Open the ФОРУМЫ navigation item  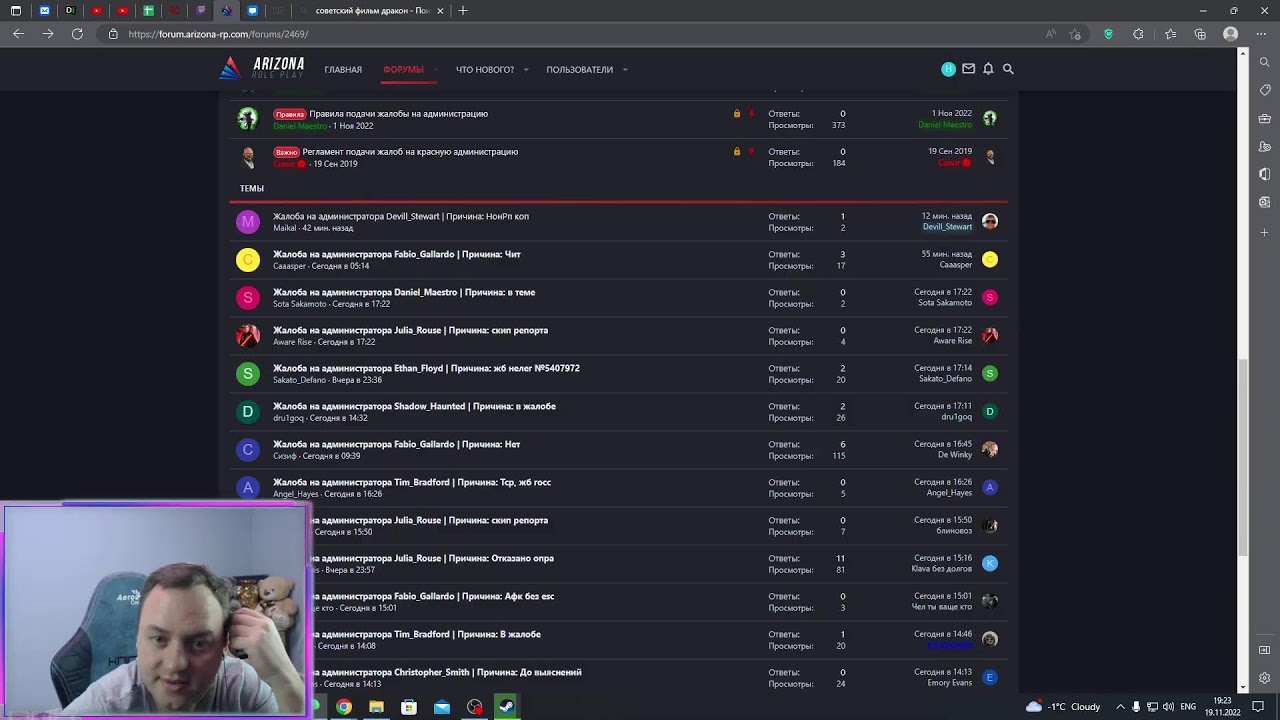[403, 70]
